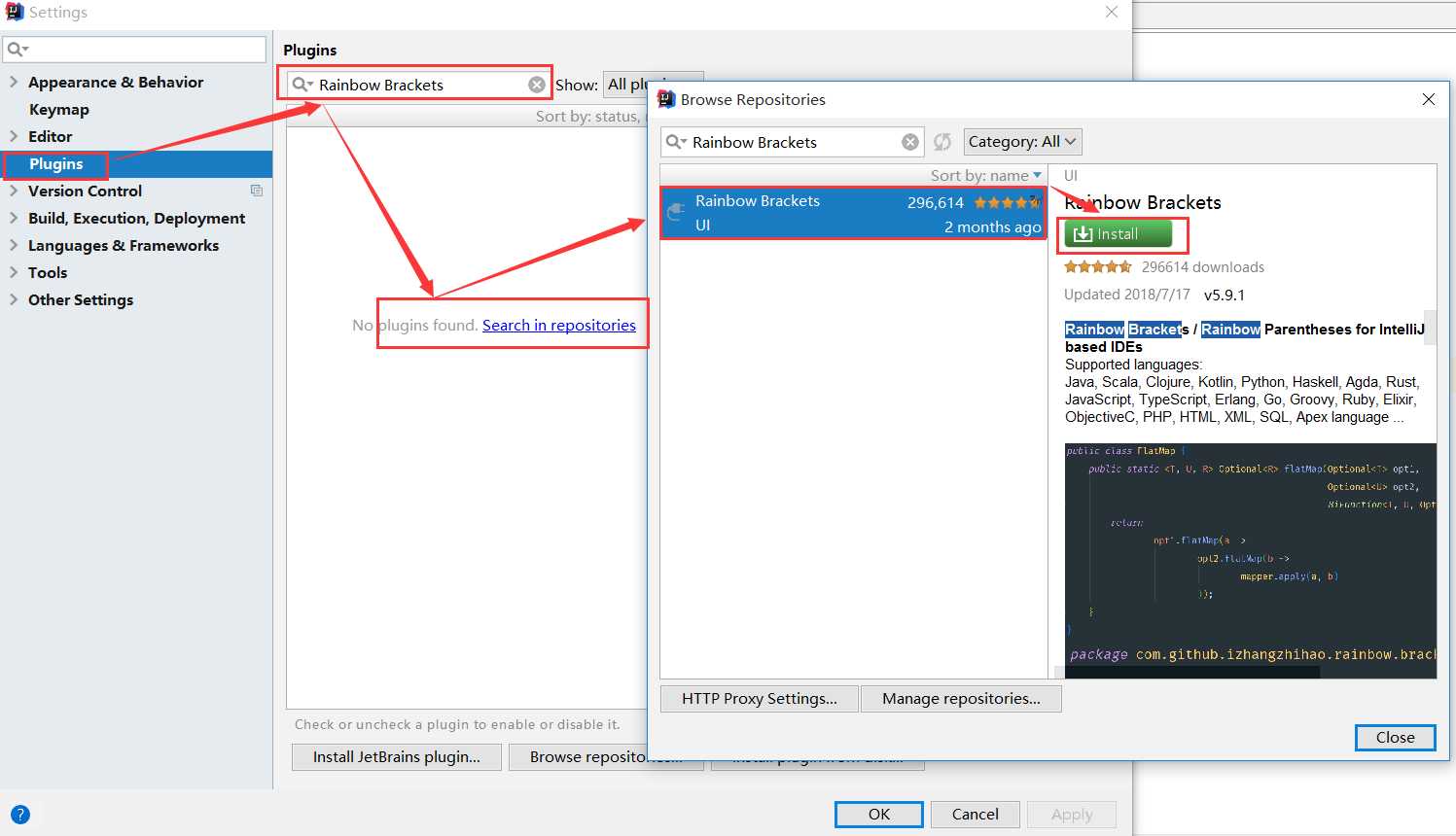
Task: Click the star rating beside 296614 downloads
Action: coord(1098,266)
